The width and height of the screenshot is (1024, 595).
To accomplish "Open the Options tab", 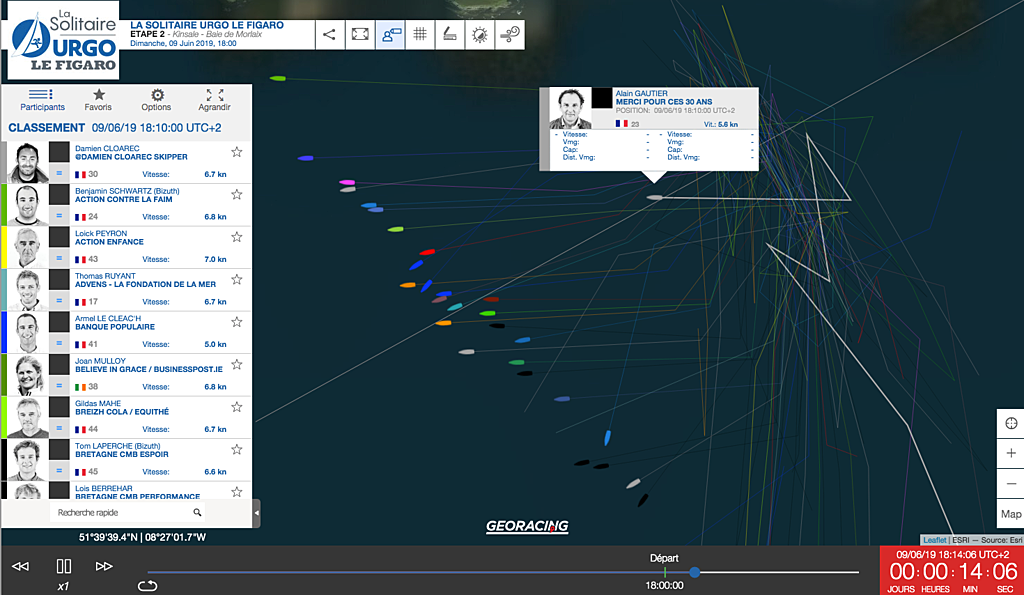I will click(156, 100).
